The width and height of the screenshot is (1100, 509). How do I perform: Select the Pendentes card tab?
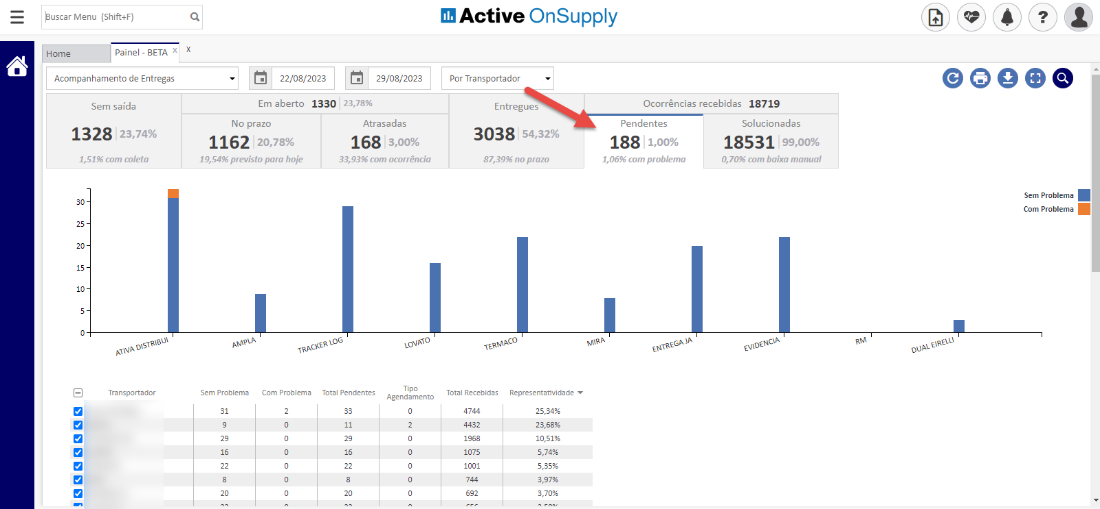pos(643,142)
